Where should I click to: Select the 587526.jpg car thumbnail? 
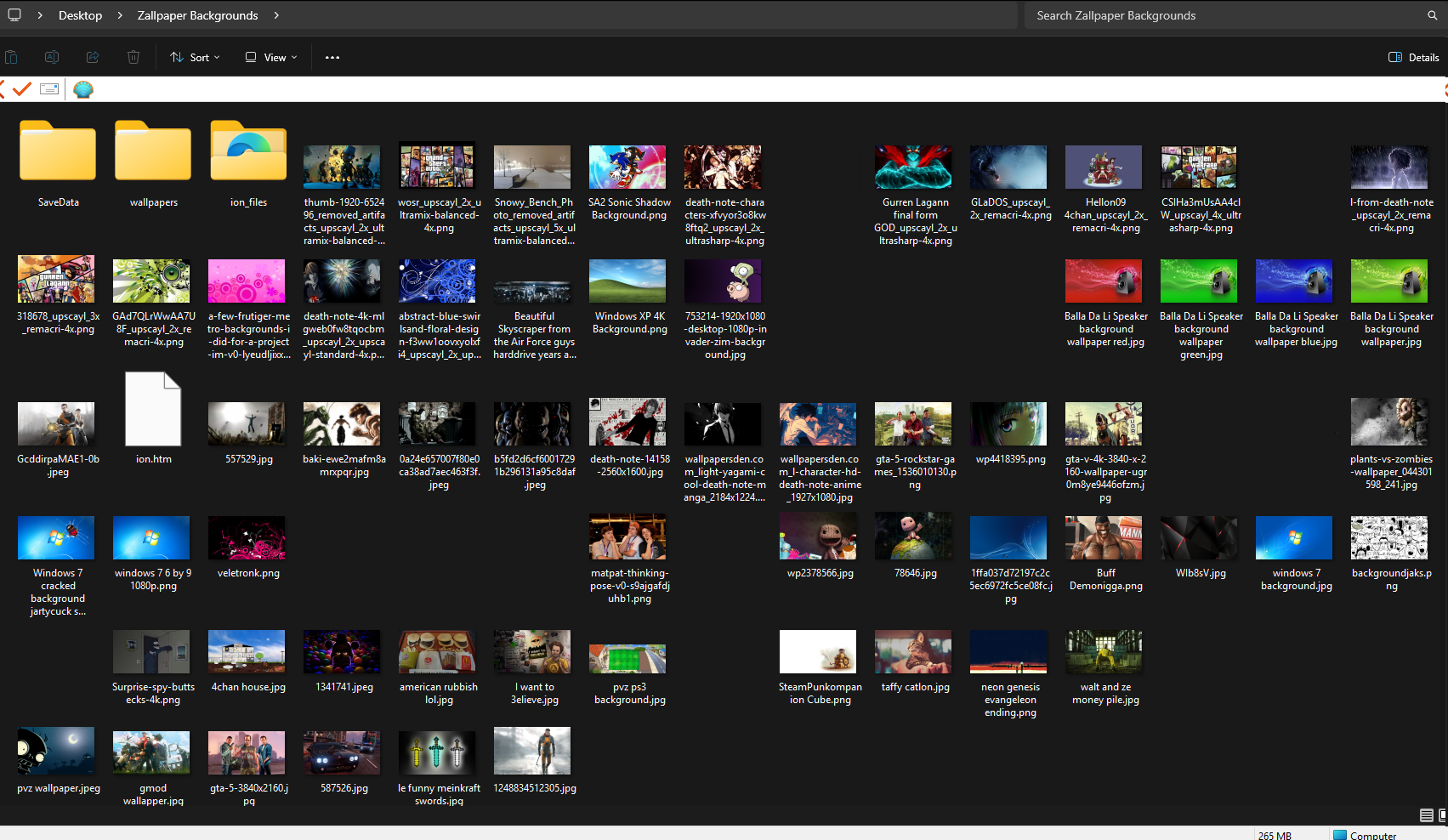click(x=342, y=752)
